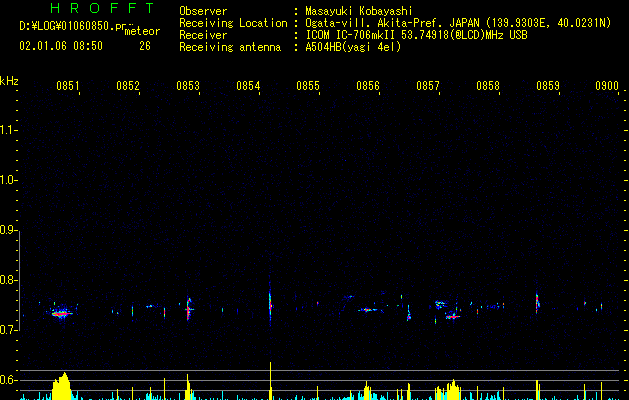Click the 1.1 kHz frequency label
Image resolution: width=629 pixels, height=400 pixels.
coord(8,130)
